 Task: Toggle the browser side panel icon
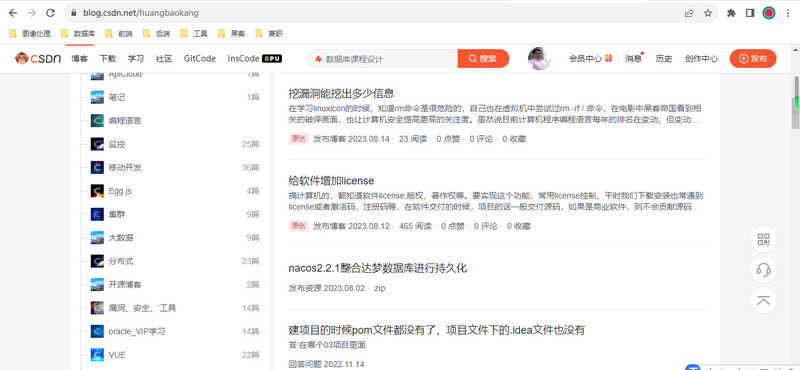pyautogui.click(x=750, y=13)
